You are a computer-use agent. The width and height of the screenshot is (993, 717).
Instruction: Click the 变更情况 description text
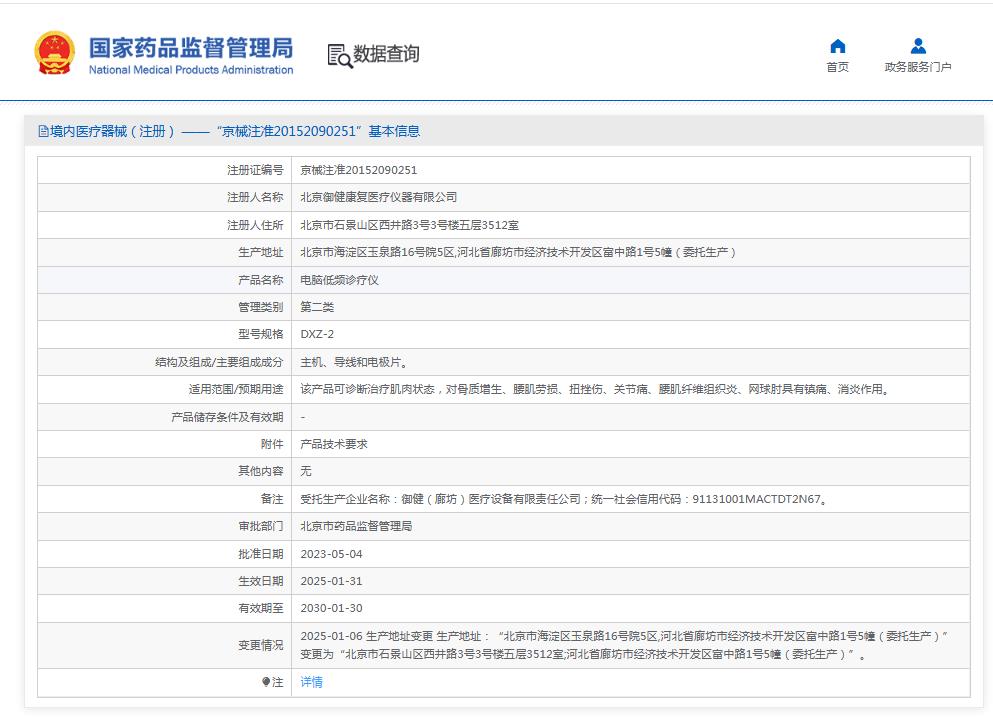tap(500, 645)
